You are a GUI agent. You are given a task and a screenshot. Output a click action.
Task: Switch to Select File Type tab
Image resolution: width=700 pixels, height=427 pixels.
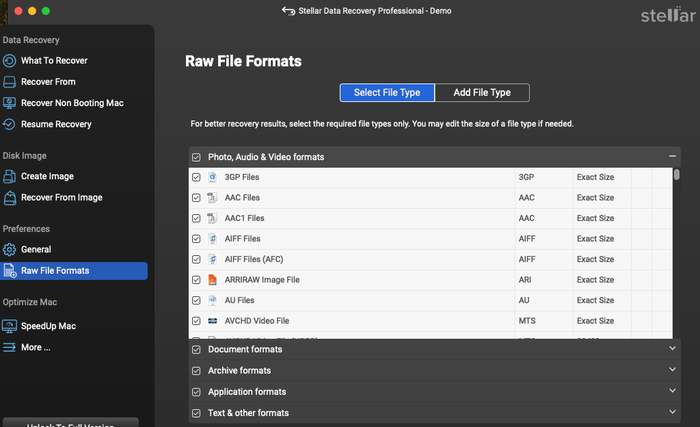point(387,92)
